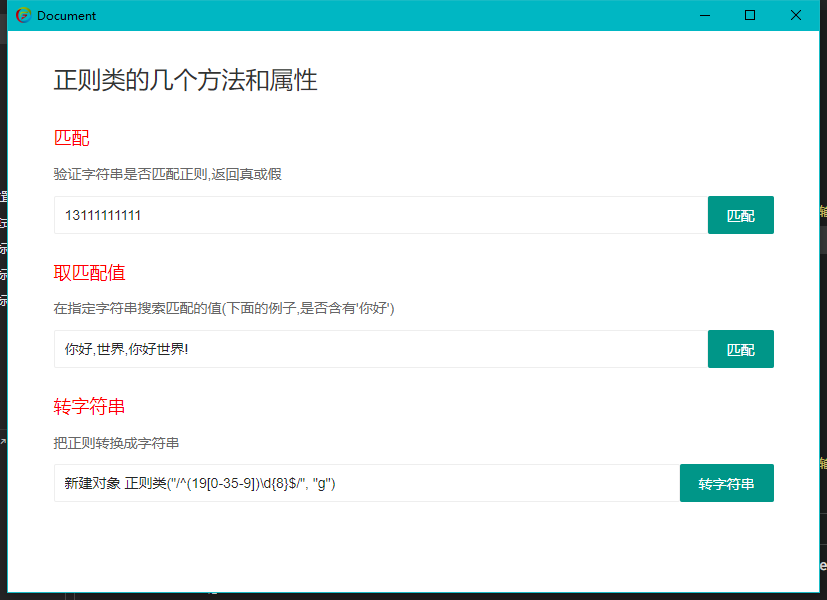Focus the input field with 你好,世界,你好世界!
The height and width of the screenshot is (600, 827).
(381, 349)
